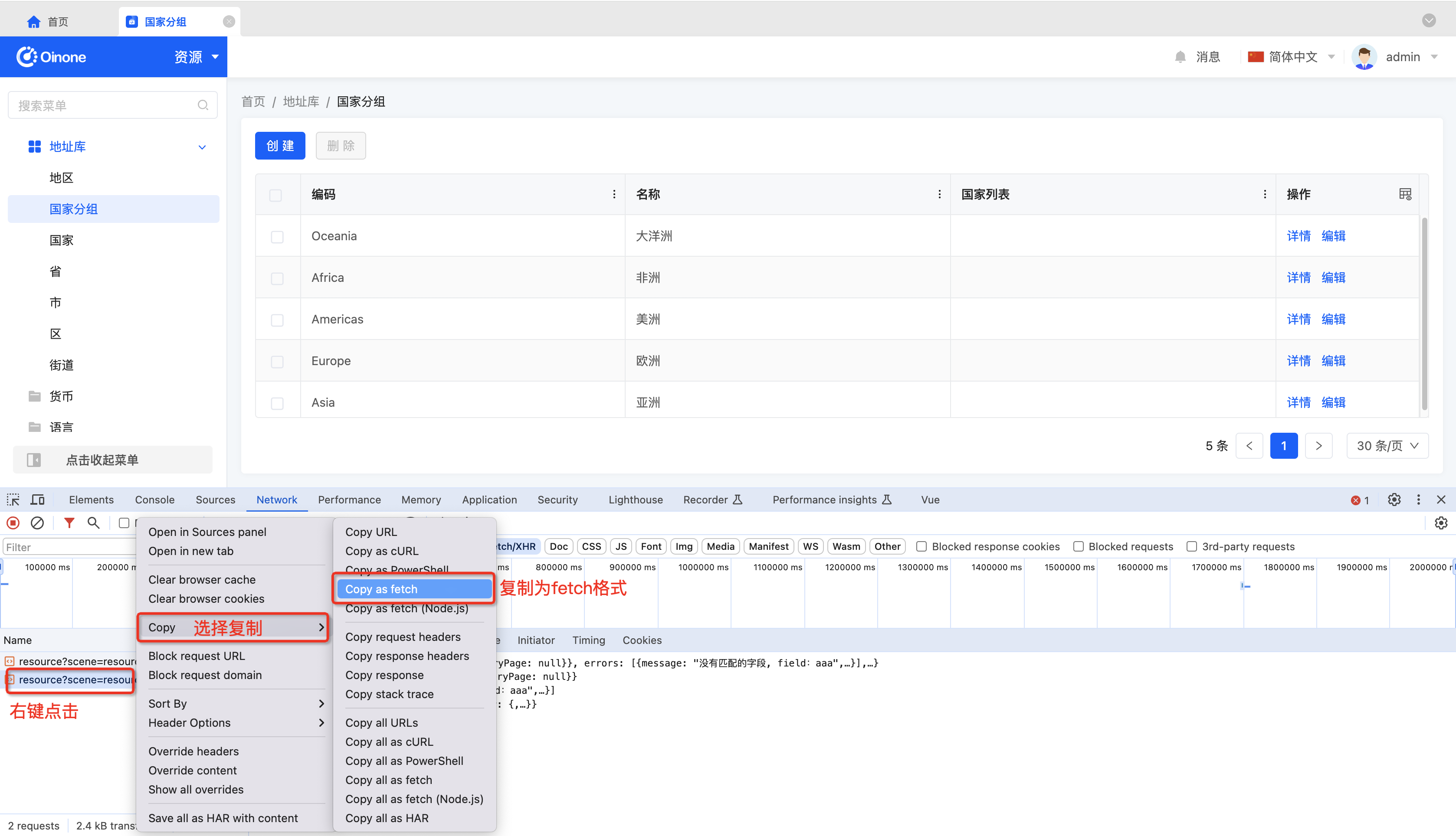Open the 简体中文 language dropdown

pyautogui.click(x=1292, y=57)
